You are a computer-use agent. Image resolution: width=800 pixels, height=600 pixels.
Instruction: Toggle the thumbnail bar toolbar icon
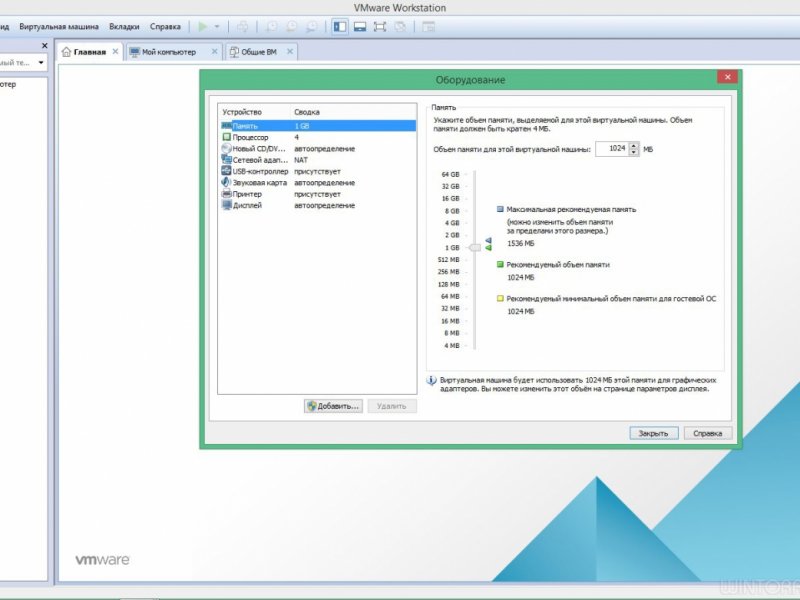point(360,27)
